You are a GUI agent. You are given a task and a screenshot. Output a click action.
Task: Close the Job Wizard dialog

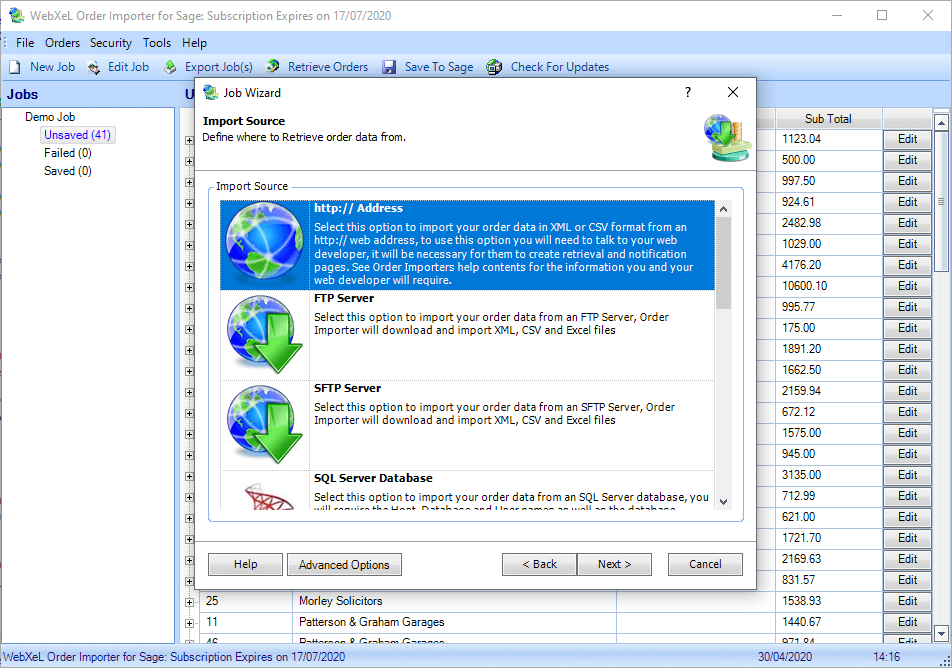click(x=733, y=92)
